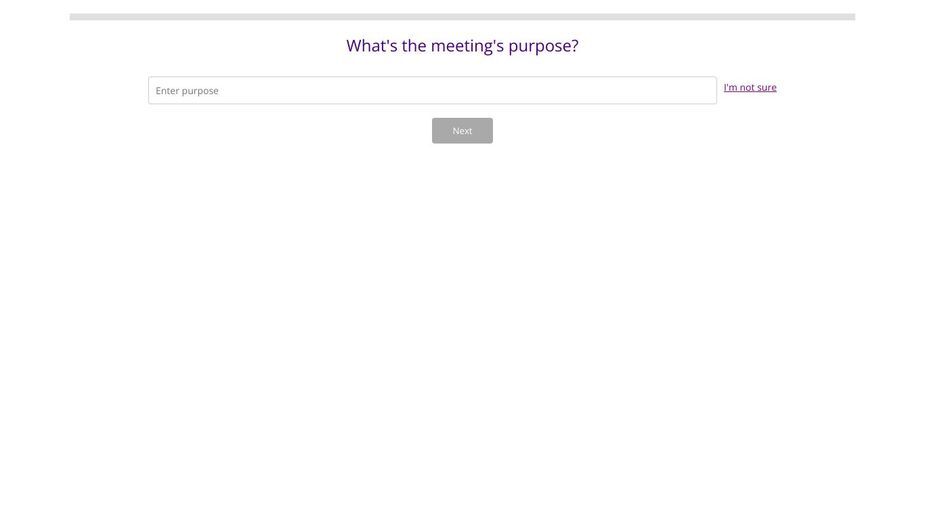Focus the meeting purpose input box
925x520 pixels.
point(432,90)
